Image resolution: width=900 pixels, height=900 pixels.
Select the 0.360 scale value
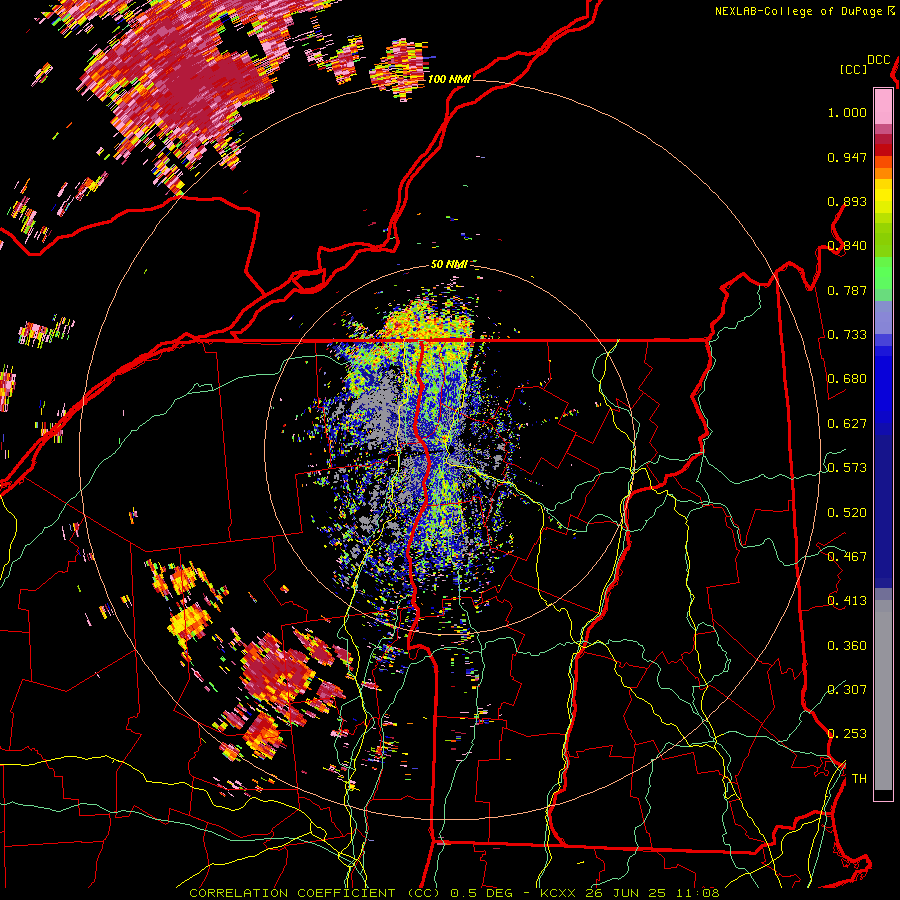point(847,646)
